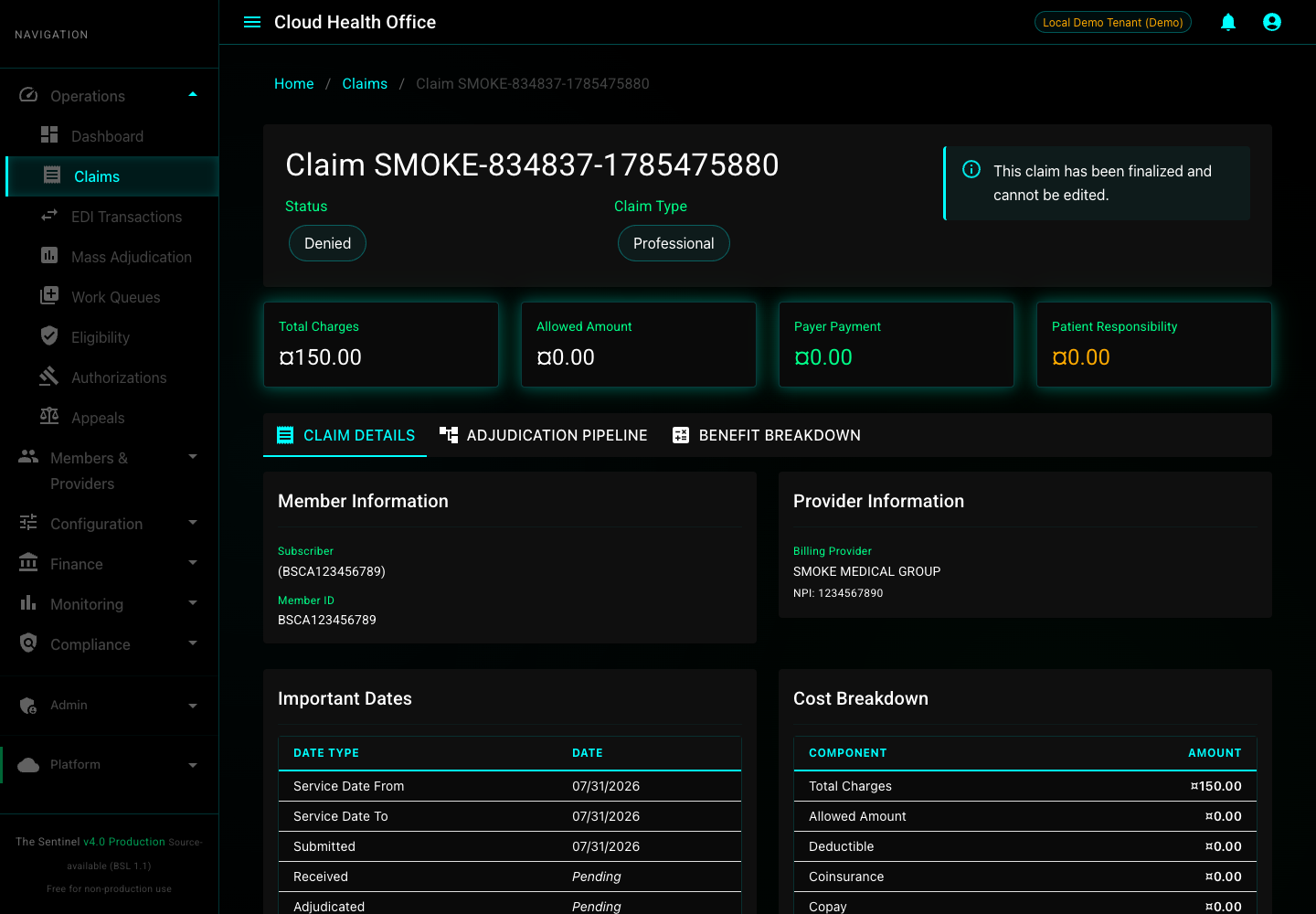Click the Submitted date row
Screen dimensions: 1316x914
pyautogui.click(x=510, y=846)
